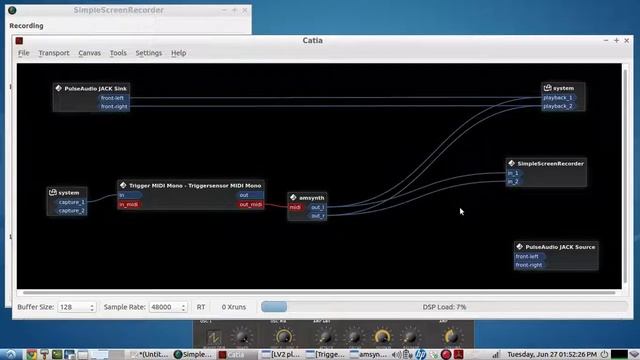Screen dimensions: 640x360
Task: Click the system playback node icon
Action: coord(548,88)
